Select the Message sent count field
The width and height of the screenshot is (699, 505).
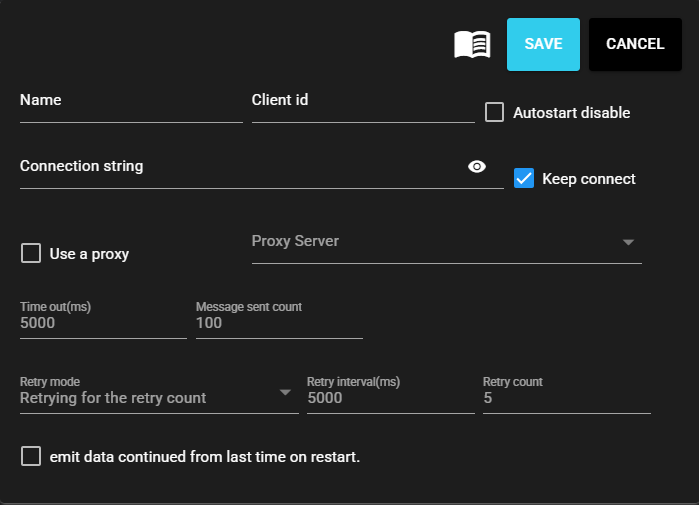278,324
